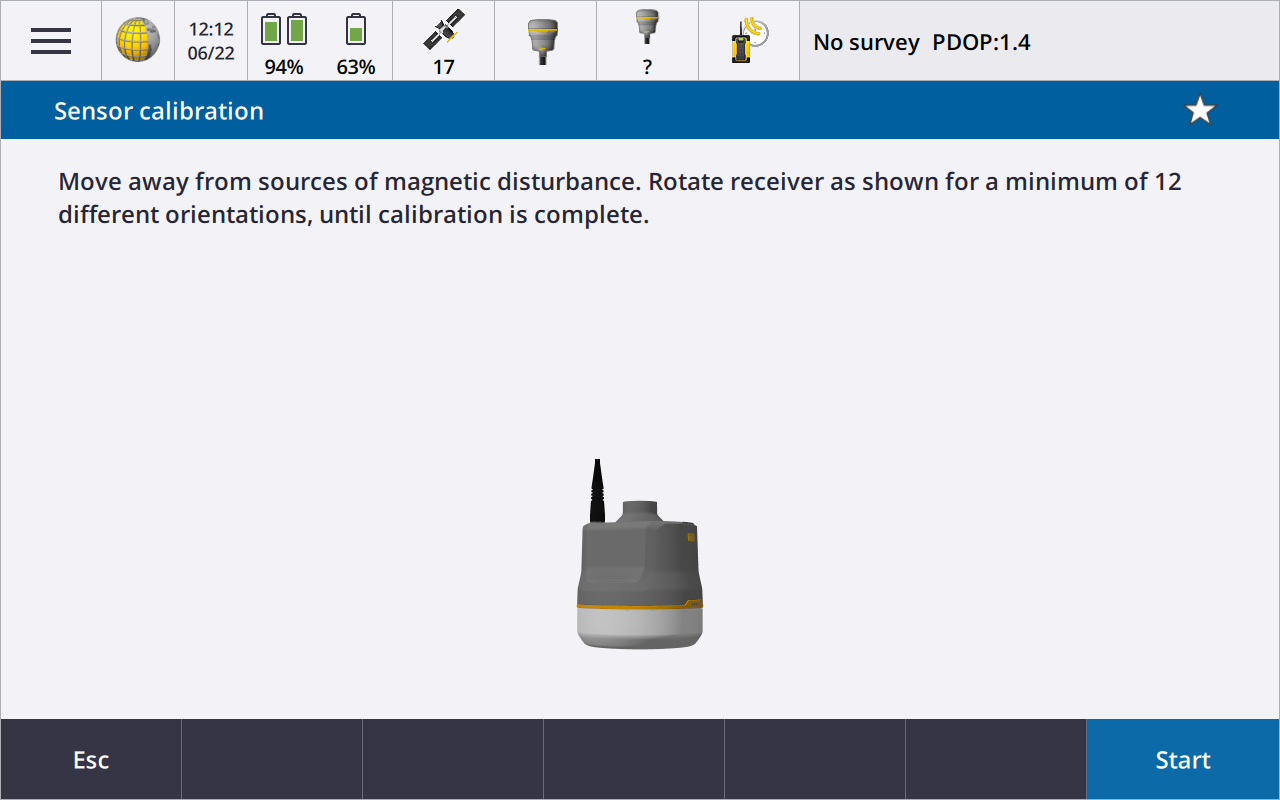Start the sensor calibration
This screenshot has height=800, width=1280.
click(x=1183, y=760)
